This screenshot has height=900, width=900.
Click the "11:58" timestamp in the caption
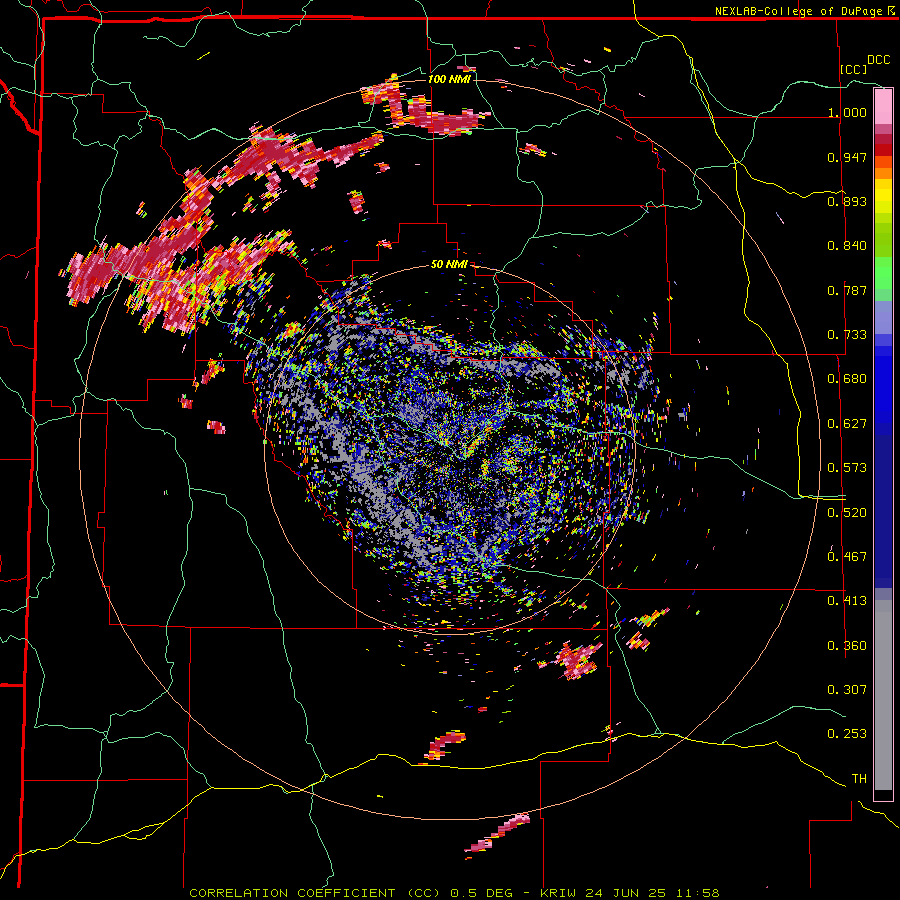click(x=696, y=893)
